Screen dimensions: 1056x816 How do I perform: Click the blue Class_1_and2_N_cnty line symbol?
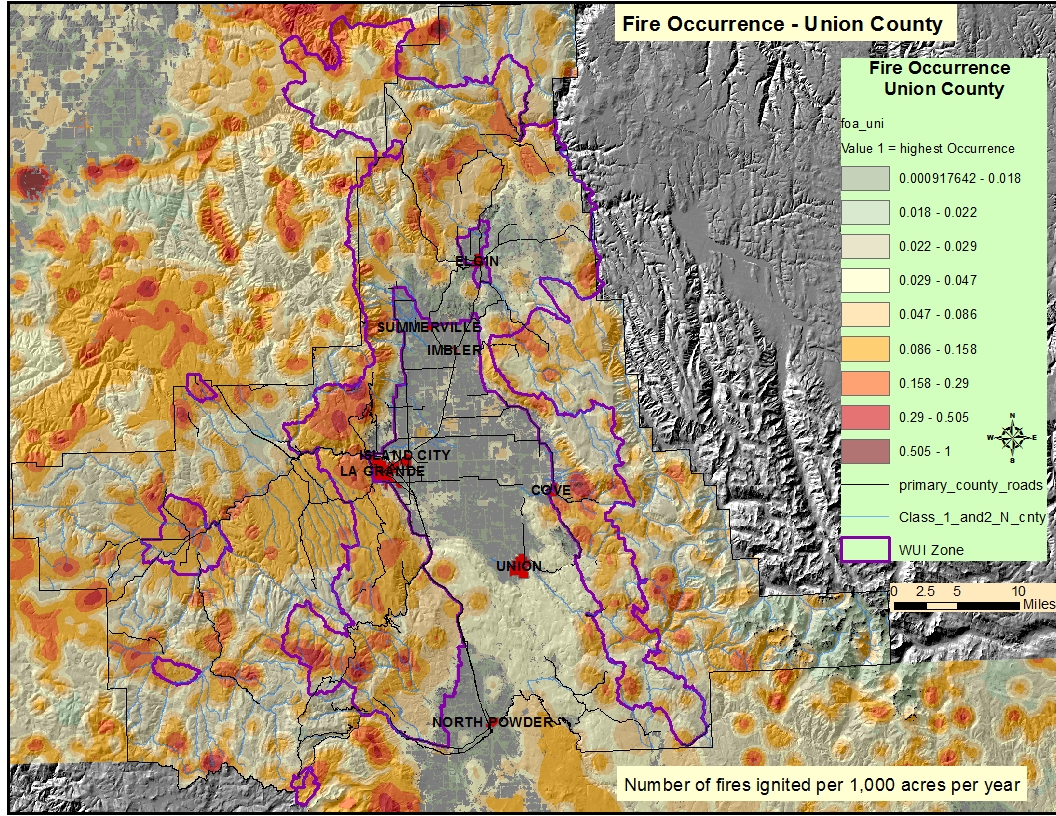pyautogui.click(x=865, y=517)
